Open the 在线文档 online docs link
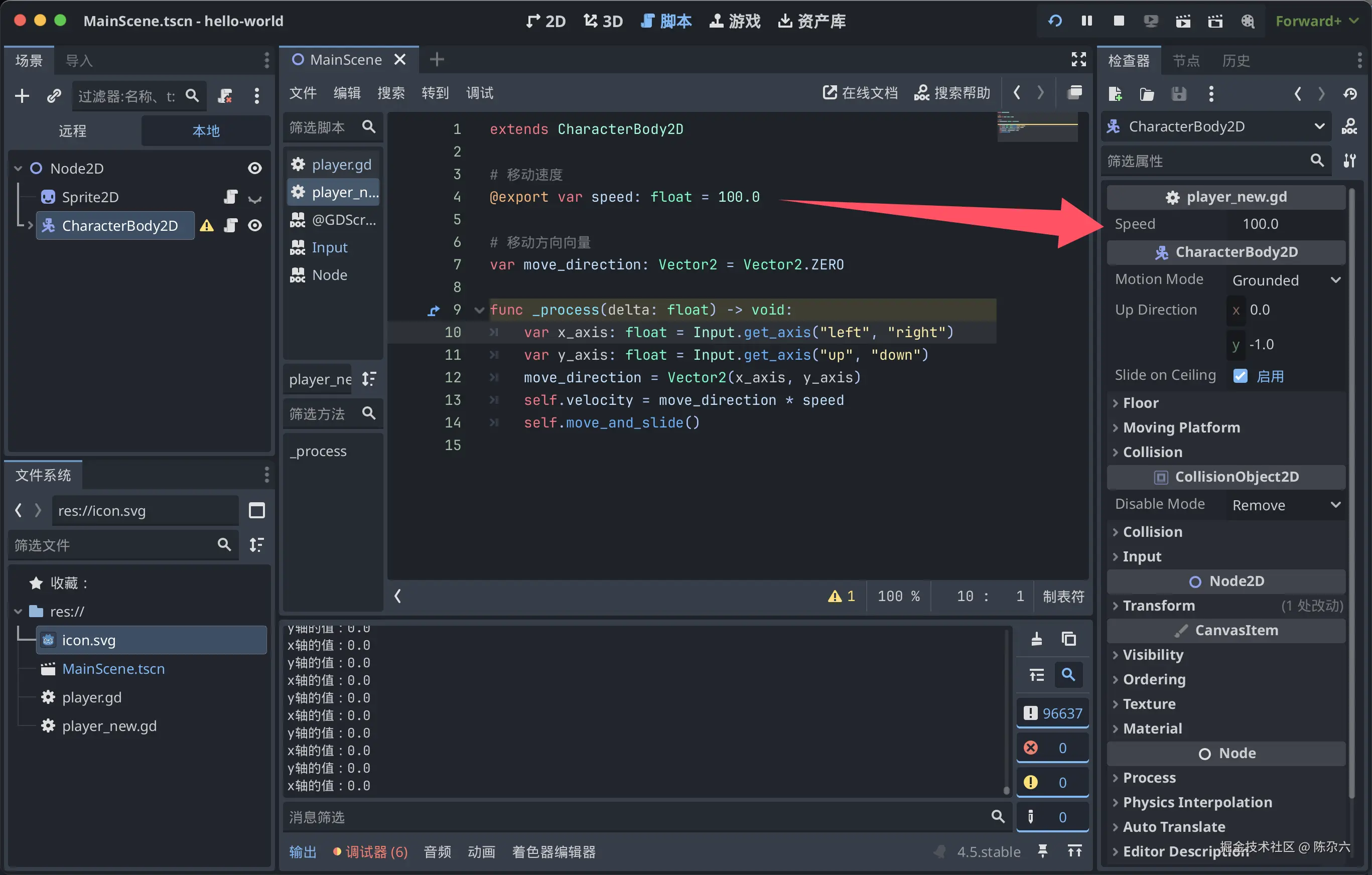Screen dimensions: 1372x875 [x=860, y=93]
